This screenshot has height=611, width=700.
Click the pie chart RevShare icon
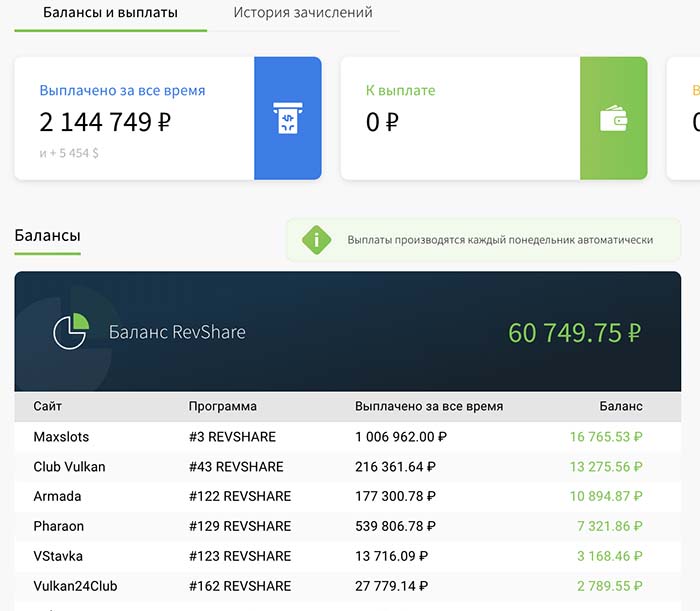[x=70, y=332]
